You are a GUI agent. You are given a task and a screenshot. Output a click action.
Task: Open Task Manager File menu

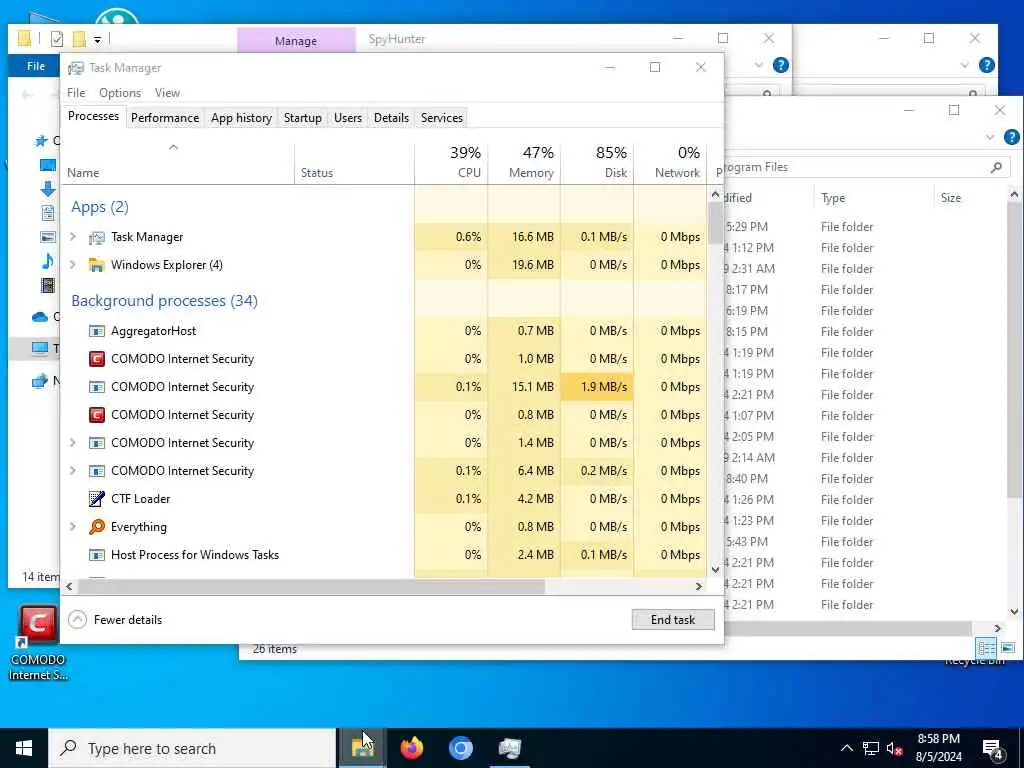[x=76, y=93]
